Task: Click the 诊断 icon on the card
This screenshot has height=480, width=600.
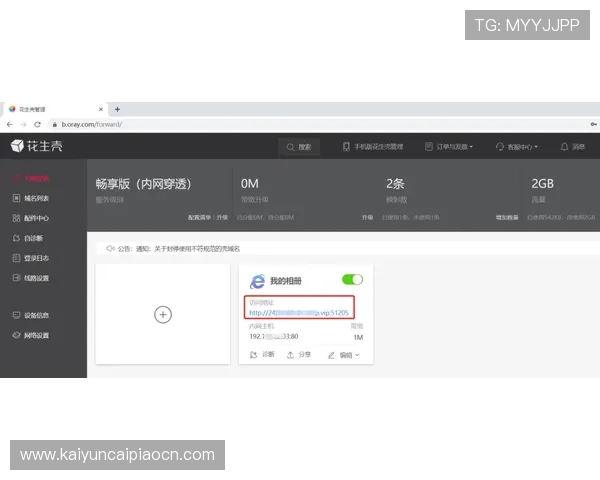Action: pos(253,355)
